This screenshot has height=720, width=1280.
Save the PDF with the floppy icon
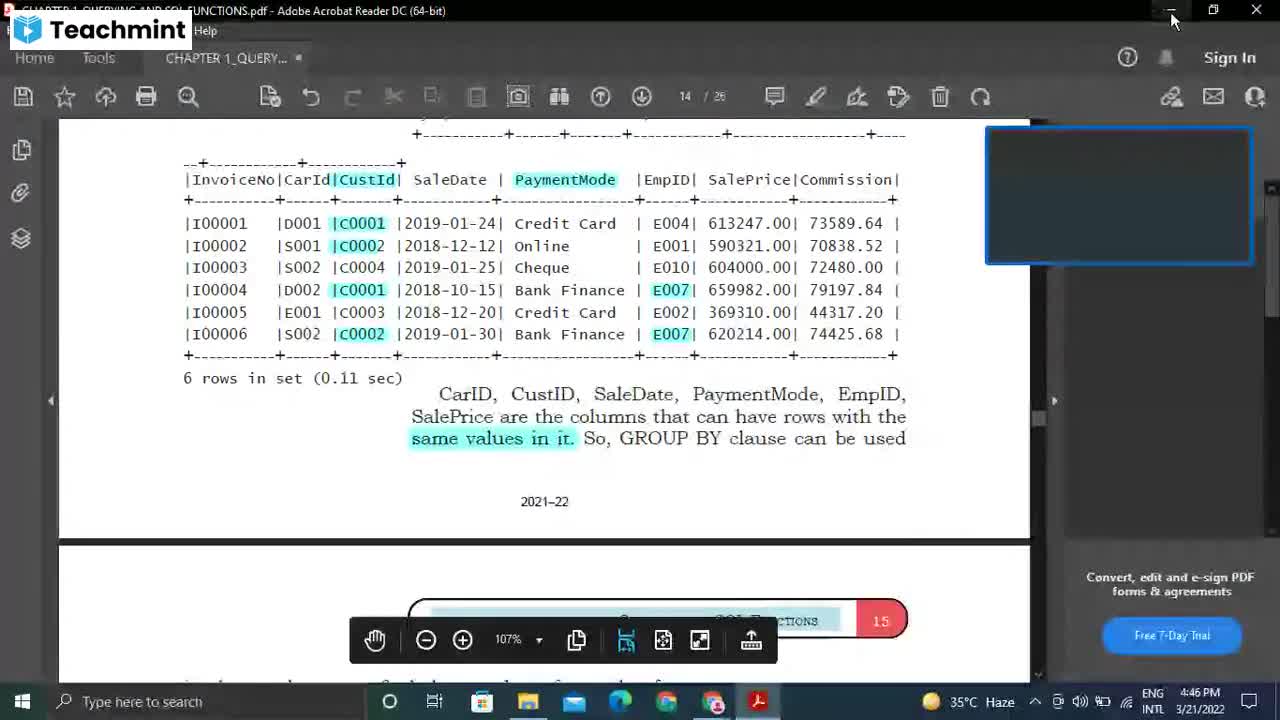(23, 97)
